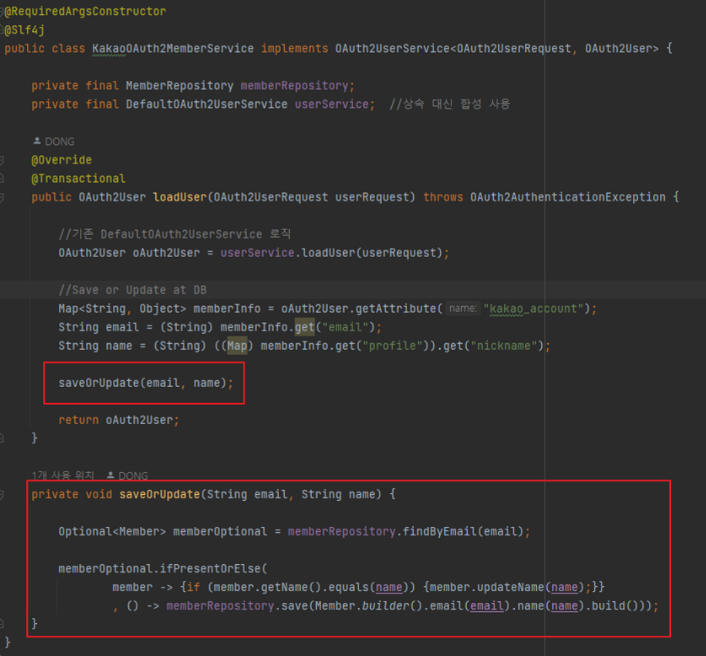The height and width of the screenshot is (656, 706).
Task: Click the return keyword
Action: tap(78, 420)
